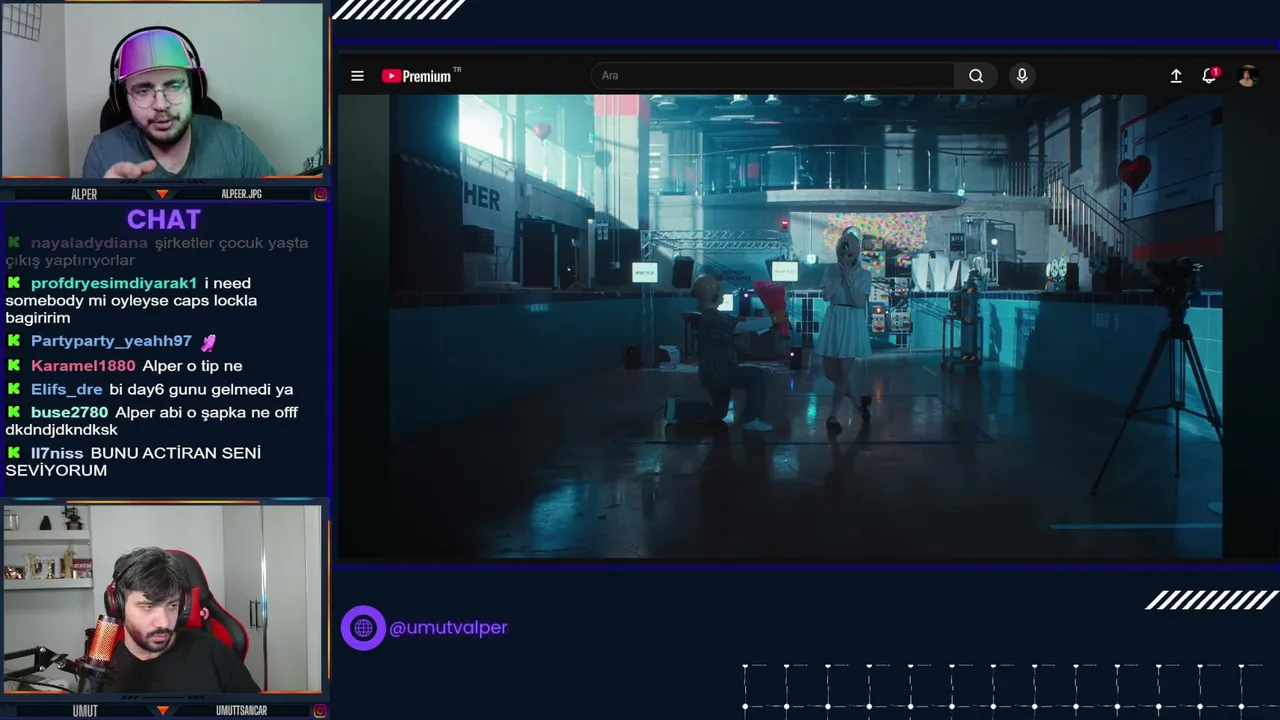Click chat username nayaladydiana

coord(89,243)
